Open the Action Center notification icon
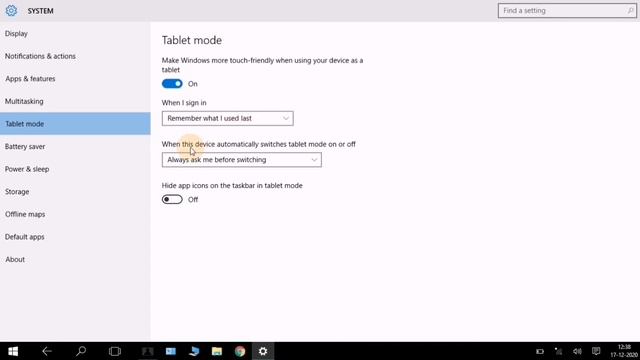This screenshot has height=360, width=640. point(596,351)
